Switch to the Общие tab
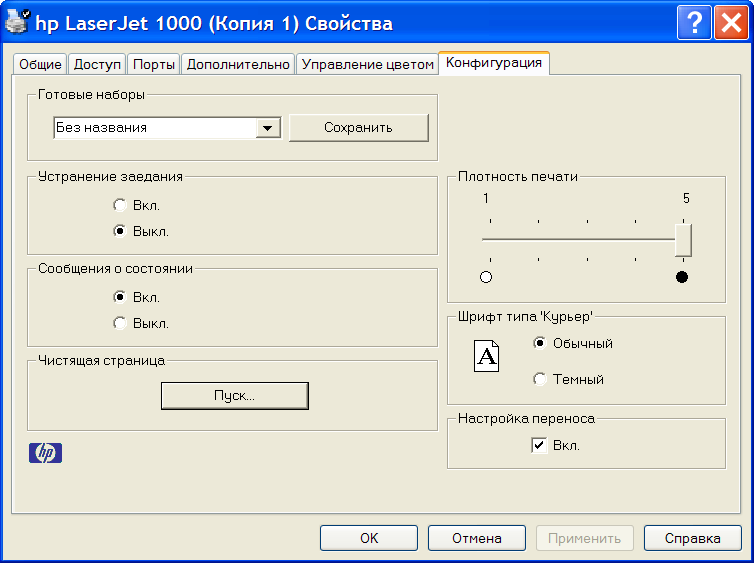Screen dimensions: 754x563 (x=40, y=64)
